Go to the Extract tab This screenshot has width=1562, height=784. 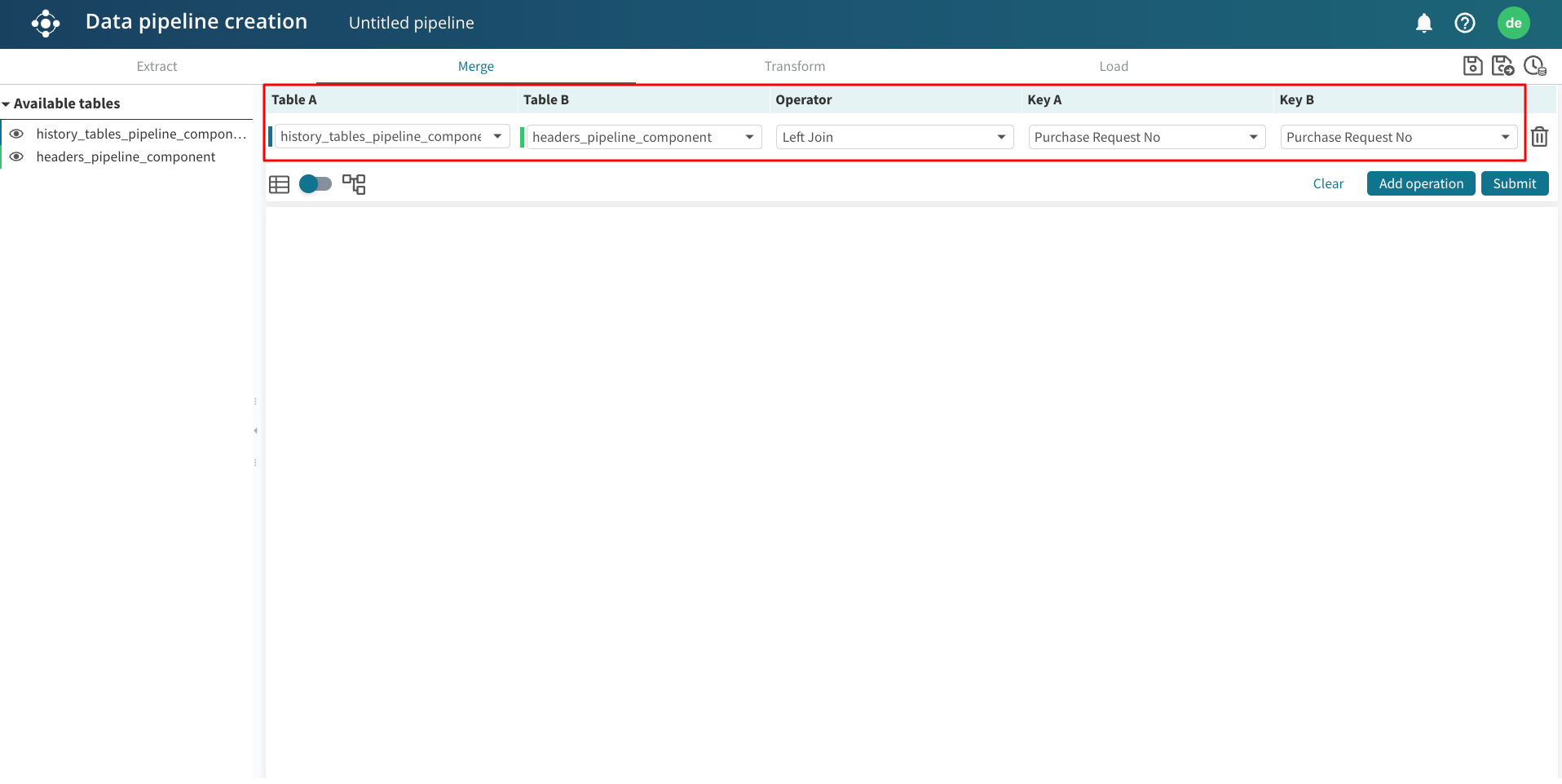pos(157,67)
